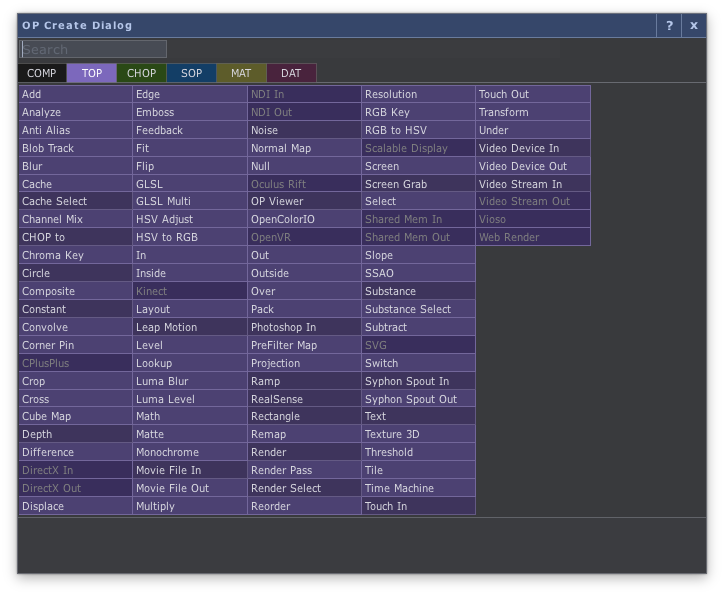Select the Web Render operator
Viewport: 724px width, 595px height.
click(533, 237)
